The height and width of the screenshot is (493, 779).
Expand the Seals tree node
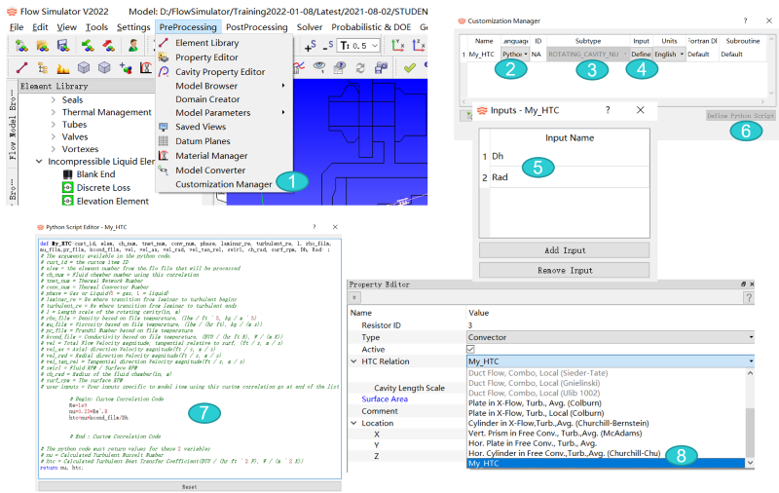coord(53,100)
